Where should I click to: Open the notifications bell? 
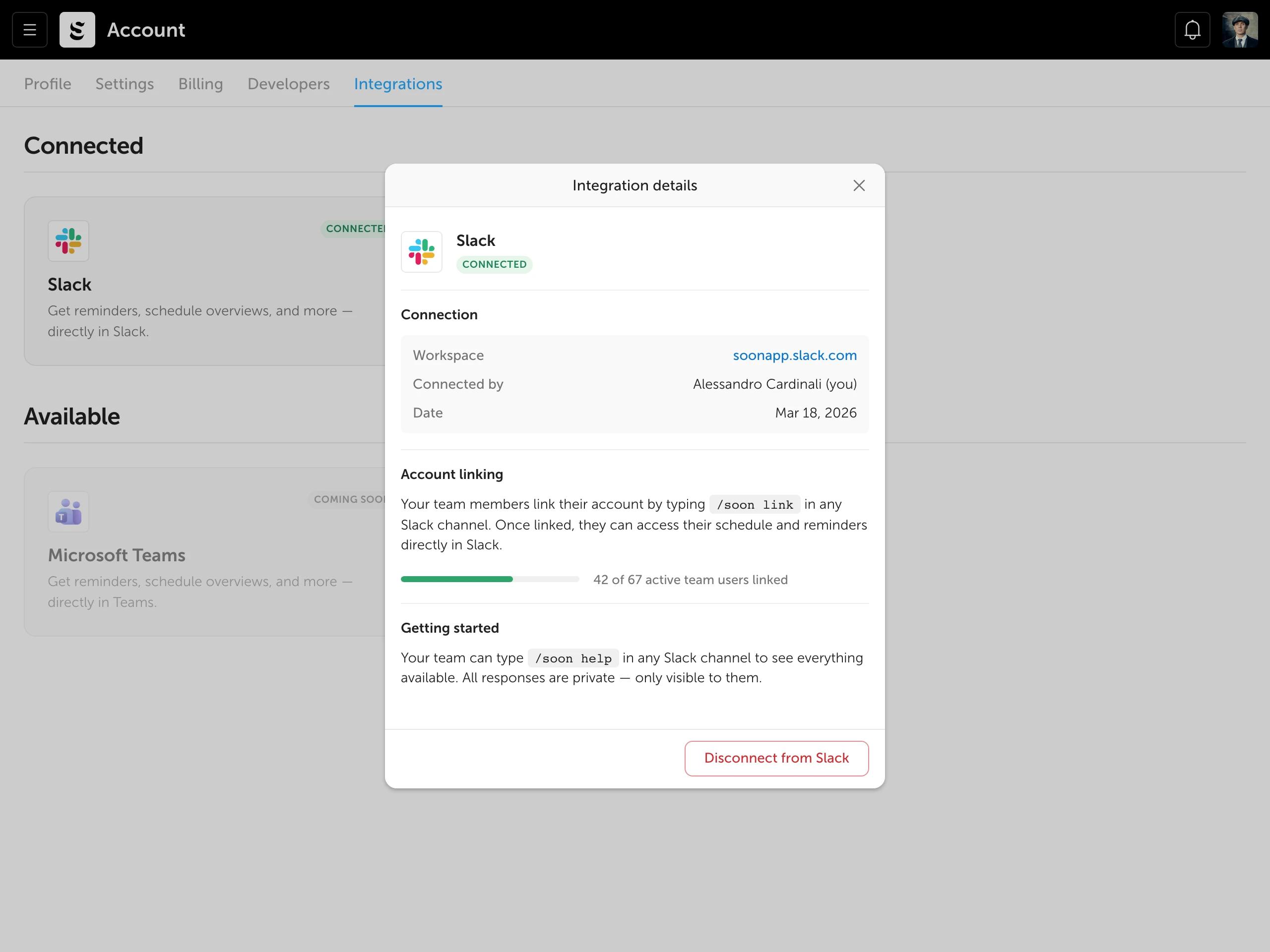click(1192, 30)
